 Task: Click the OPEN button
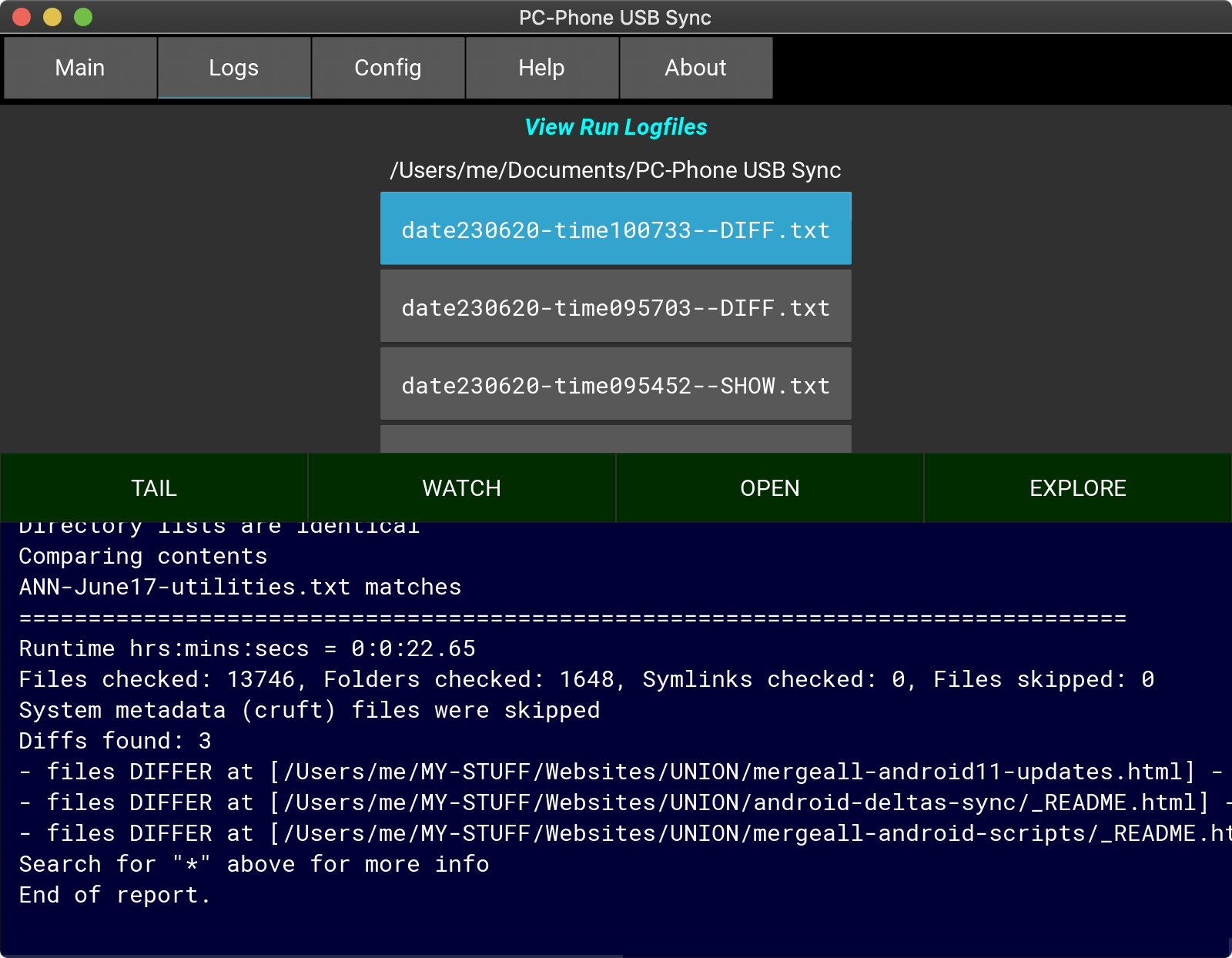(770, 488)
